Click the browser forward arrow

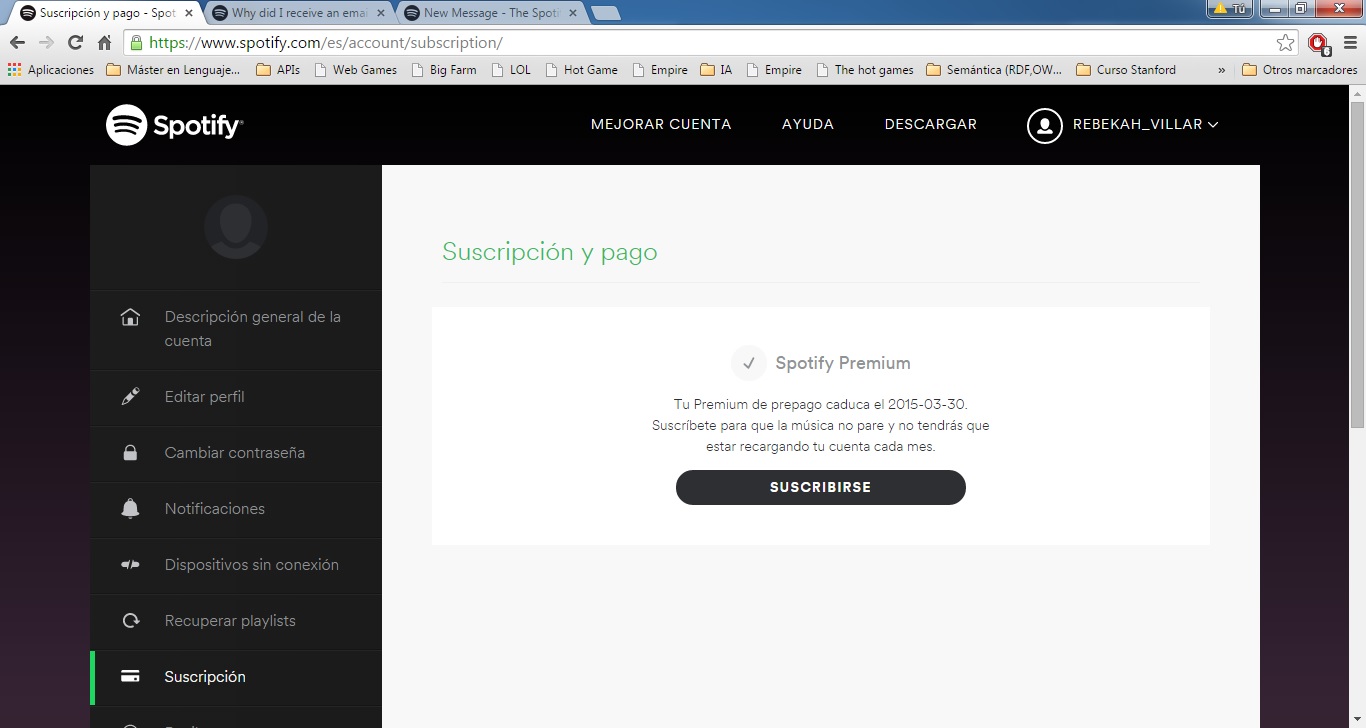[x=46, y=43]
